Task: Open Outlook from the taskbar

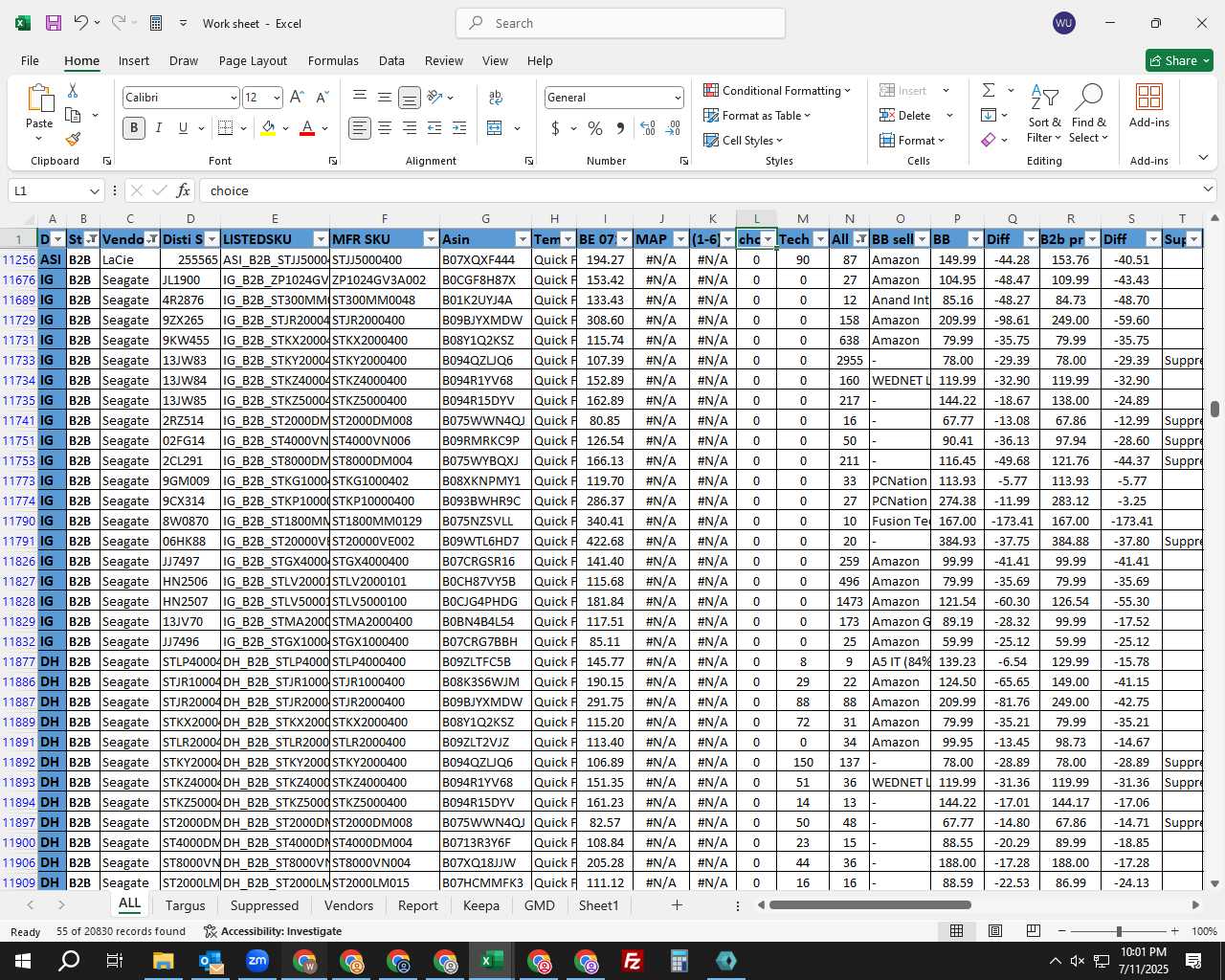Action: [x=210, y=961]
